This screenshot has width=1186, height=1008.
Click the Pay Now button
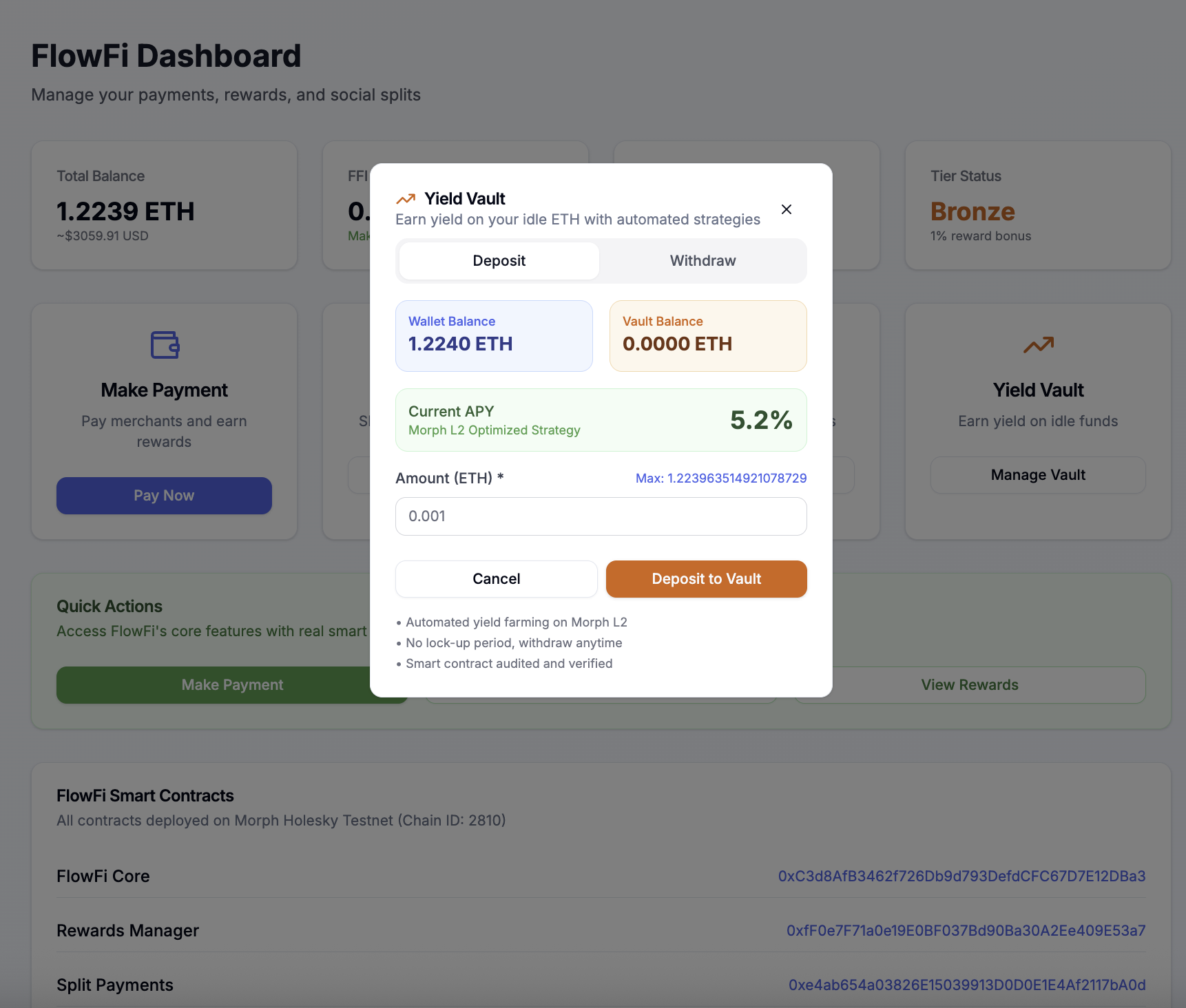[164, 496]
